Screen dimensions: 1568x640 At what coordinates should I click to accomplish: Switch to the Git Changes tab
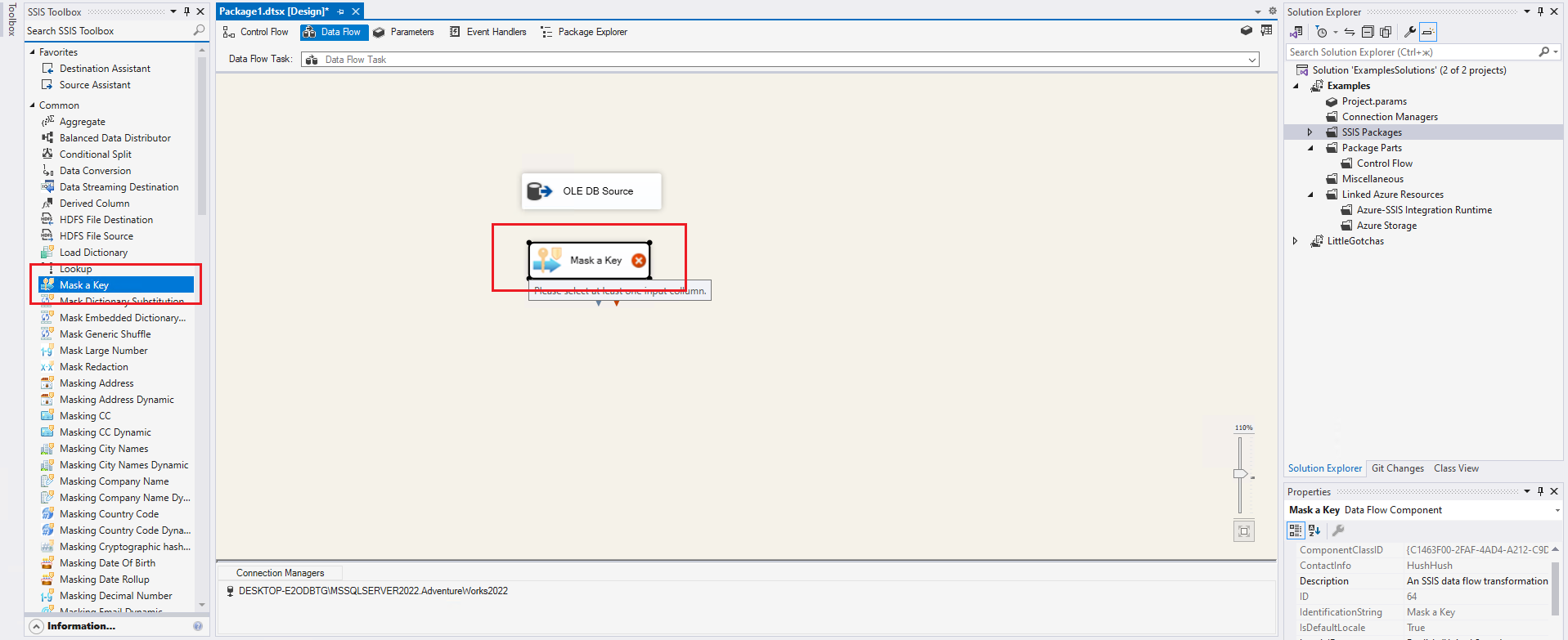(x=1397, y=468)
